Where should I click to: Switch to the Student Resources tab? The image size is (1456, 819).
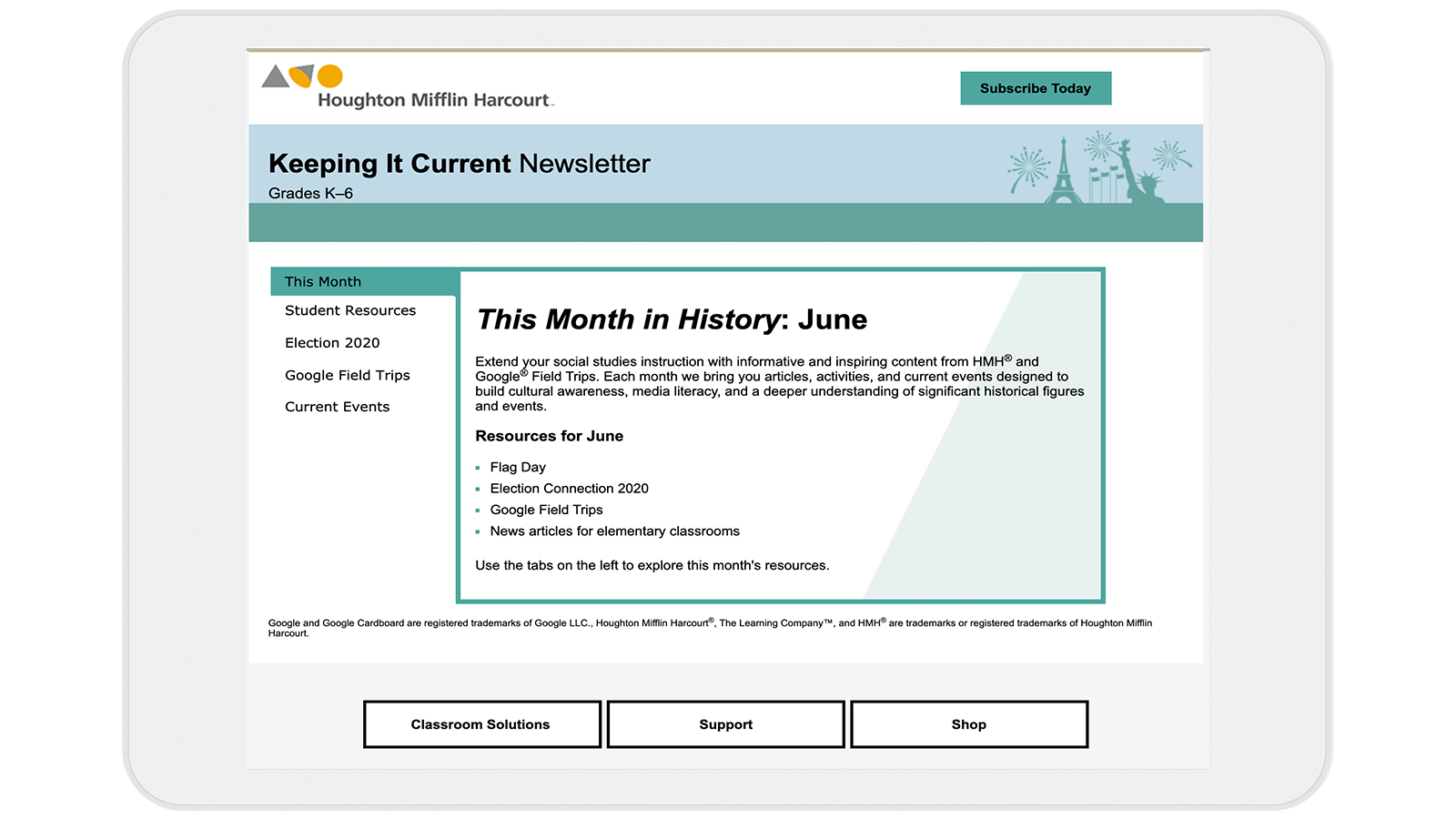tap(350, 310)
